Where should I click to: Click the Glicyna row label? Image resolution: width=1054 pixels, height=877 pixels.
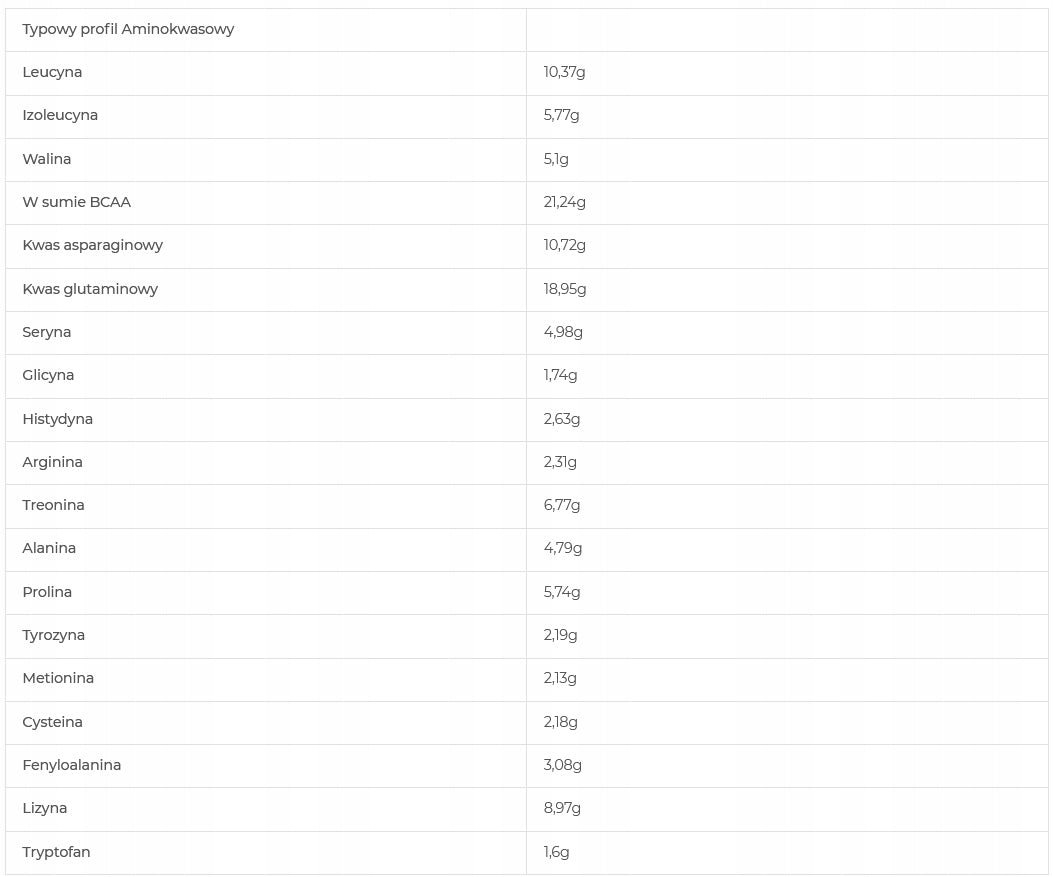click(x=48, y=375)
